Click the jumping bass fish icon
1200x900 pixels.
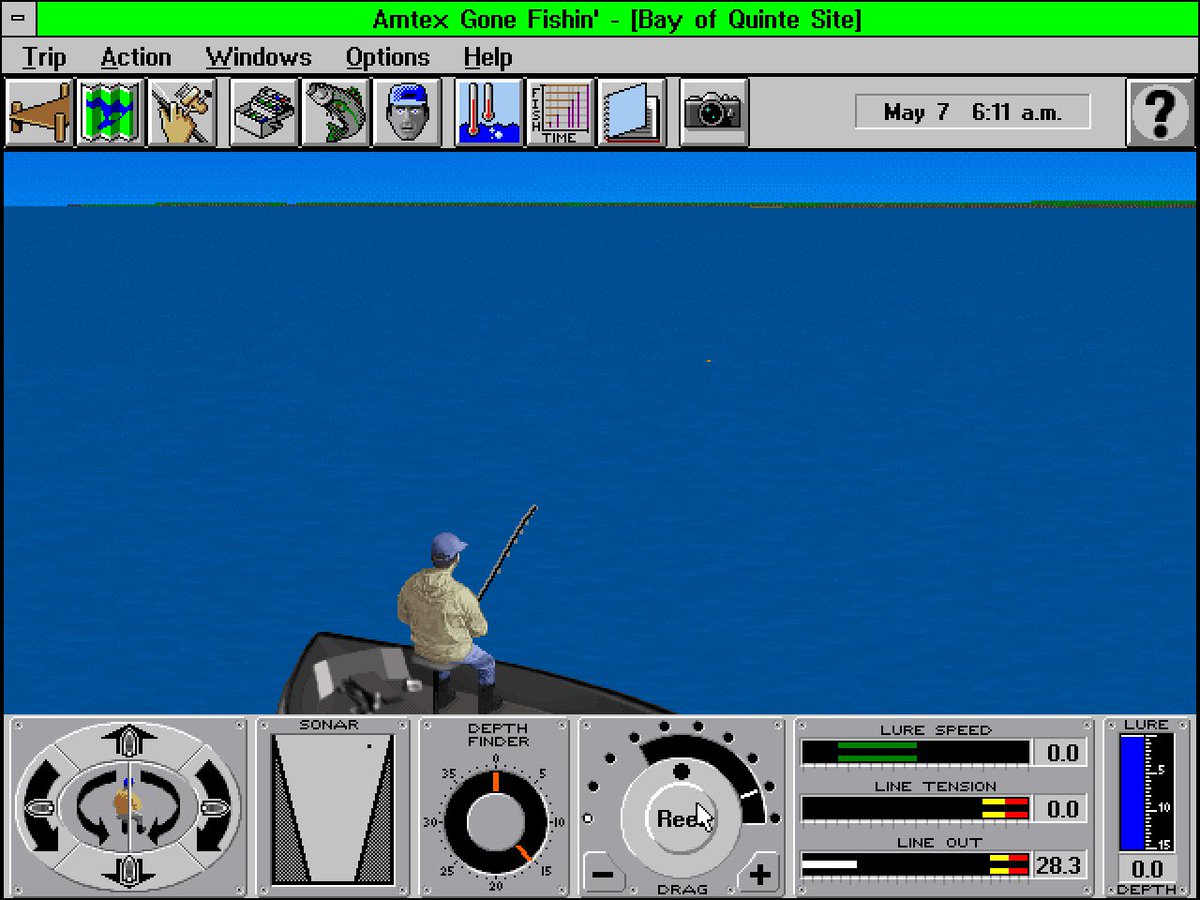click(335, 113)
